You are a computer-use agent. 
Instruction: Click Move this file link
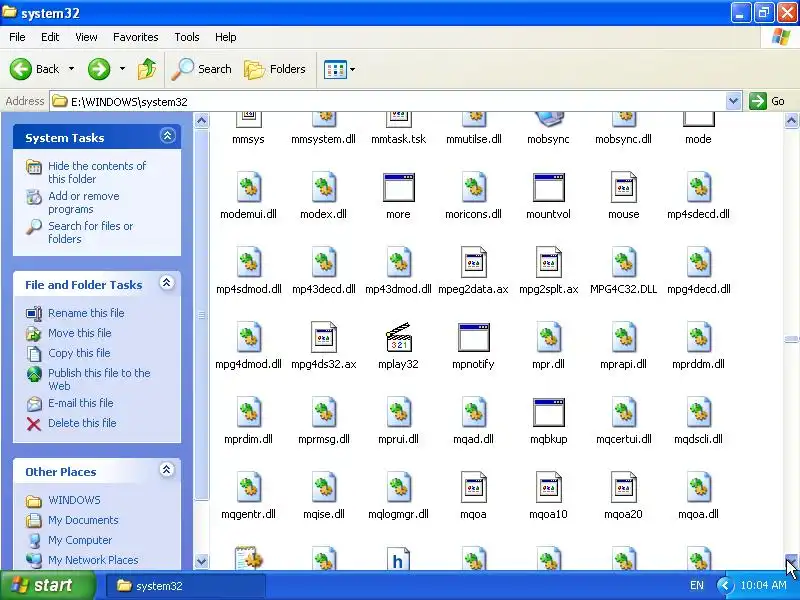coord(80,333)
